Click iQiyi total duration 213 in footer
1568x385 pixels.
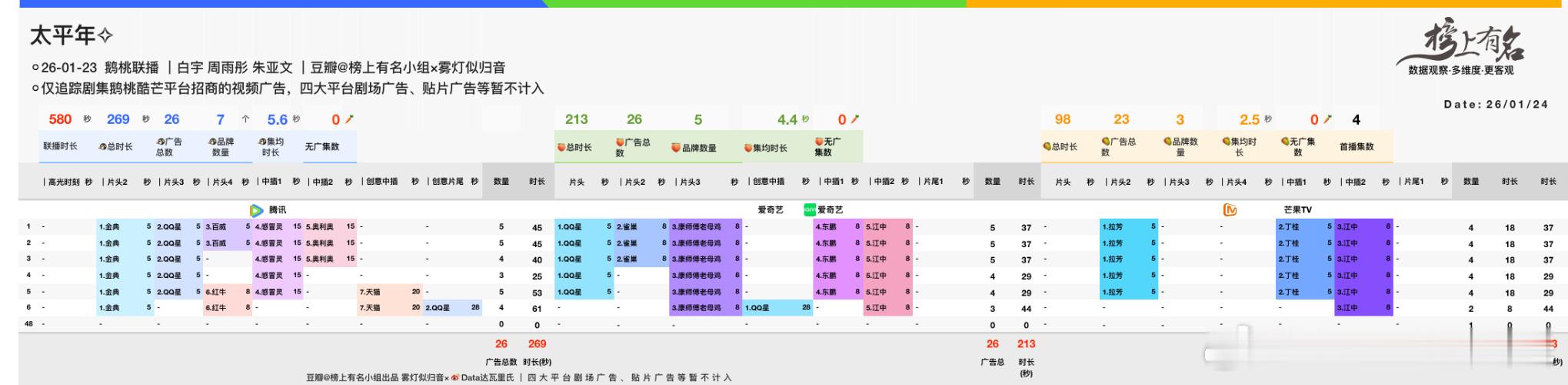(x=1026, y=344)
